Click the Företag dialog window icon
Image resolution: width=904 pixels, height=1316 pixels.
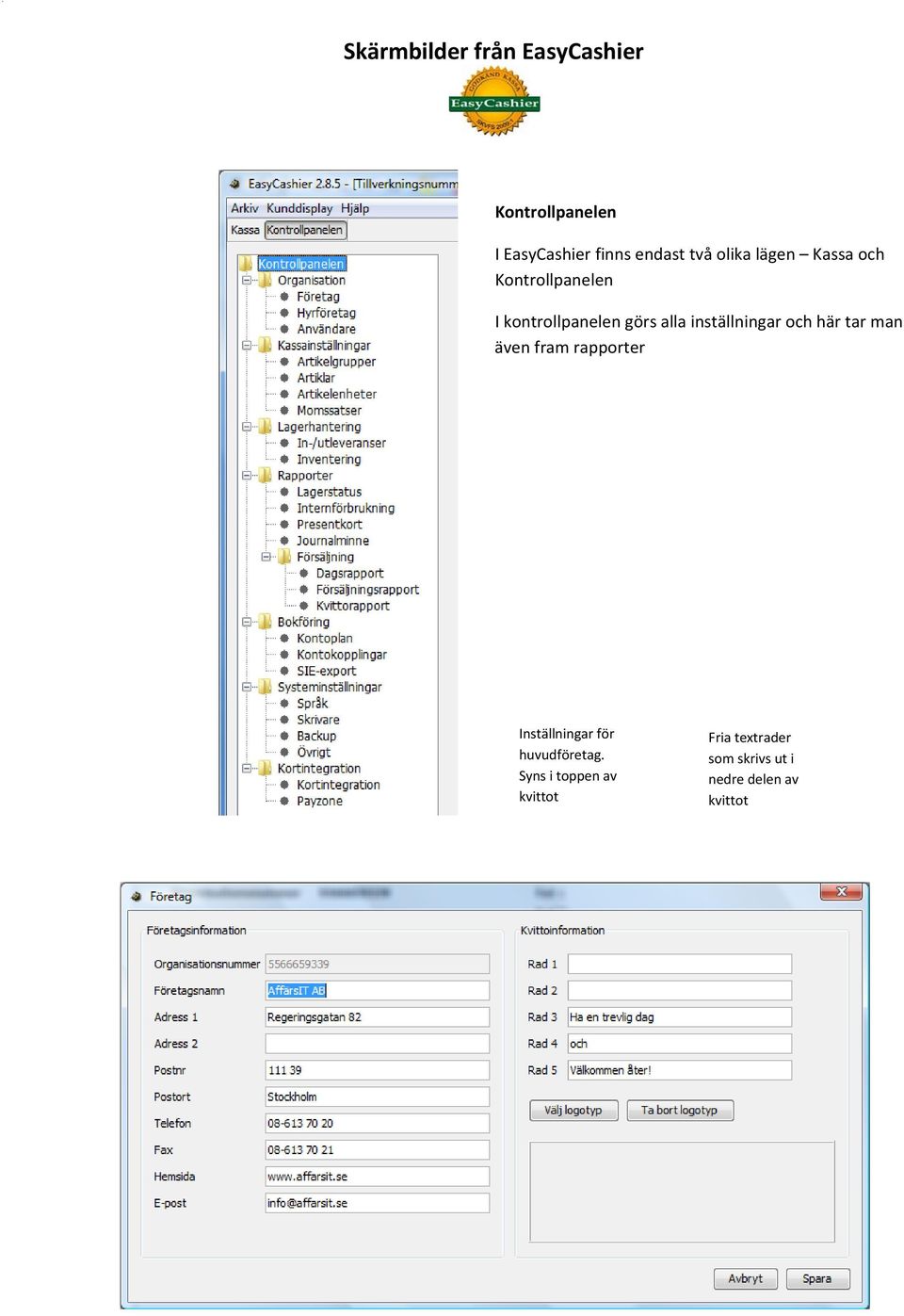[x=137, y=897]
